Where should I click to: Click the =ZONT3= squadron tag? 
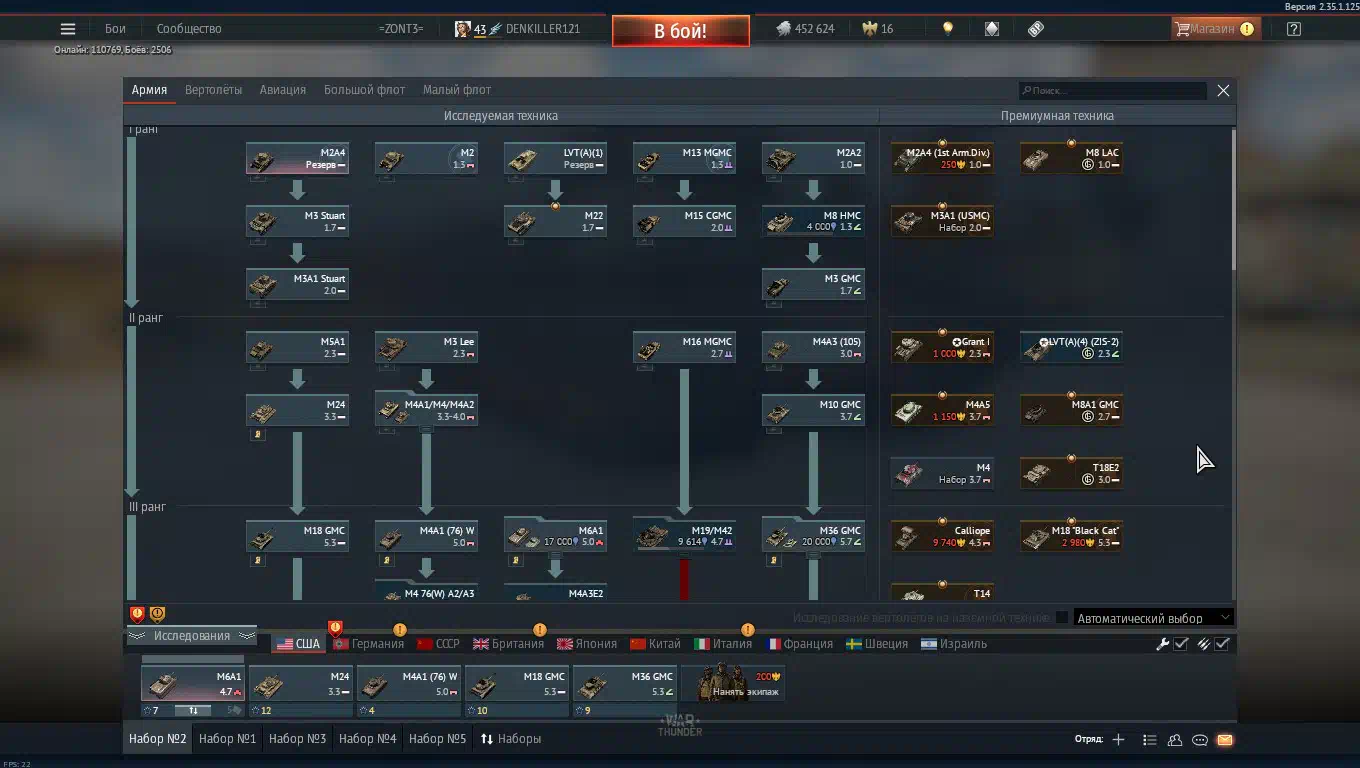click(401, 29)
